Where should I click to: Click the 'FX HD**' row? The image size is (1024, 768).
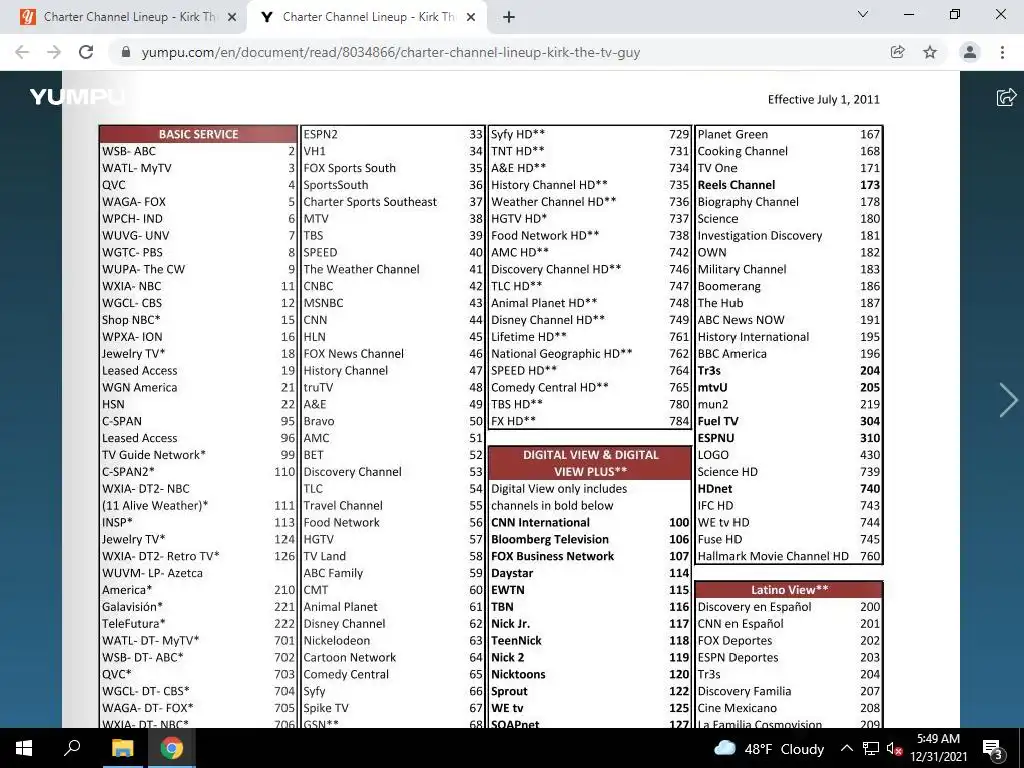(x=590, y=421)
